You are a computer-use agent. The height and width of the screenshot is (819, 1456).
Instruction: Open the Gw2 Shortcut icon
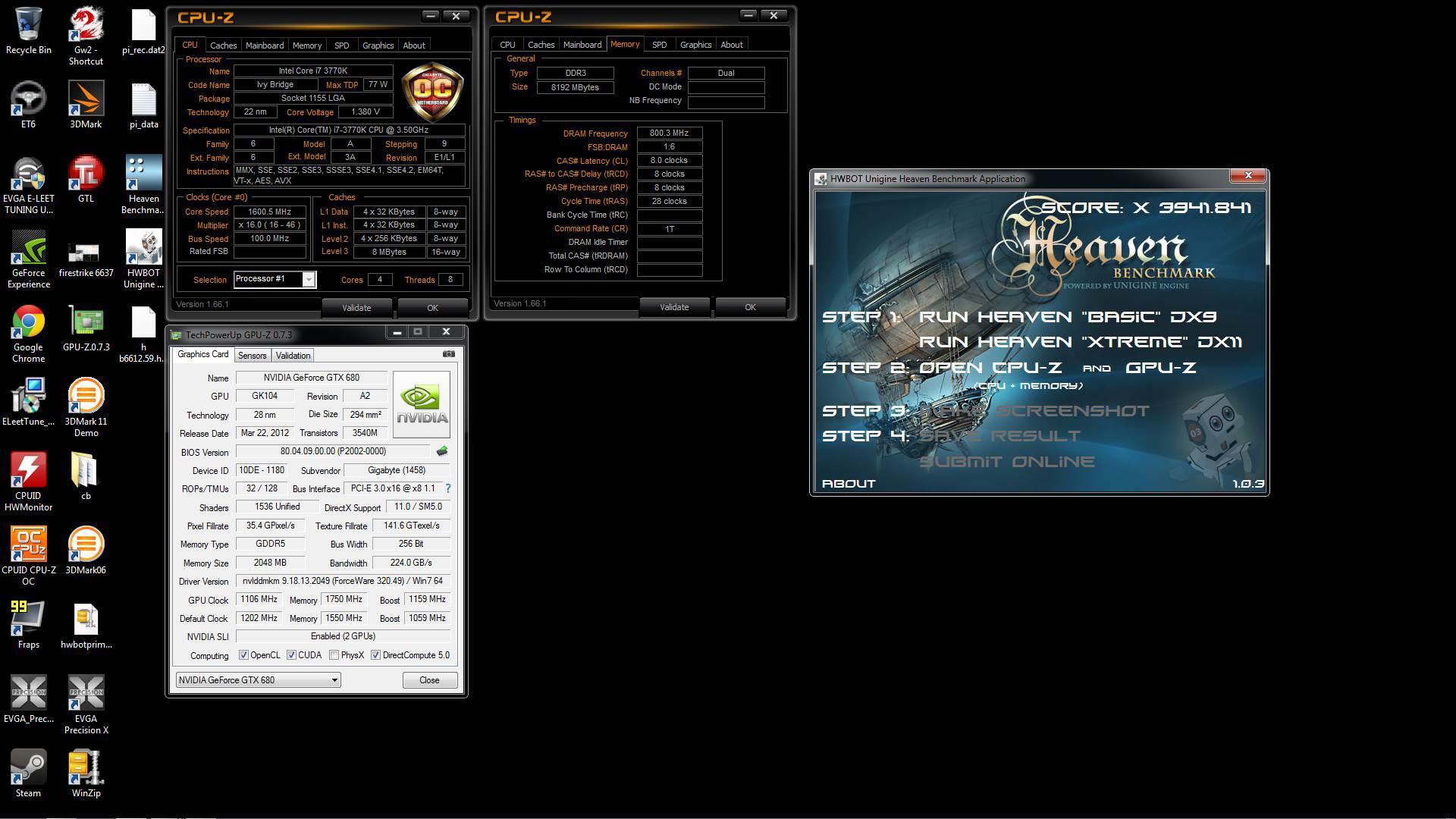tap(86, 36)
